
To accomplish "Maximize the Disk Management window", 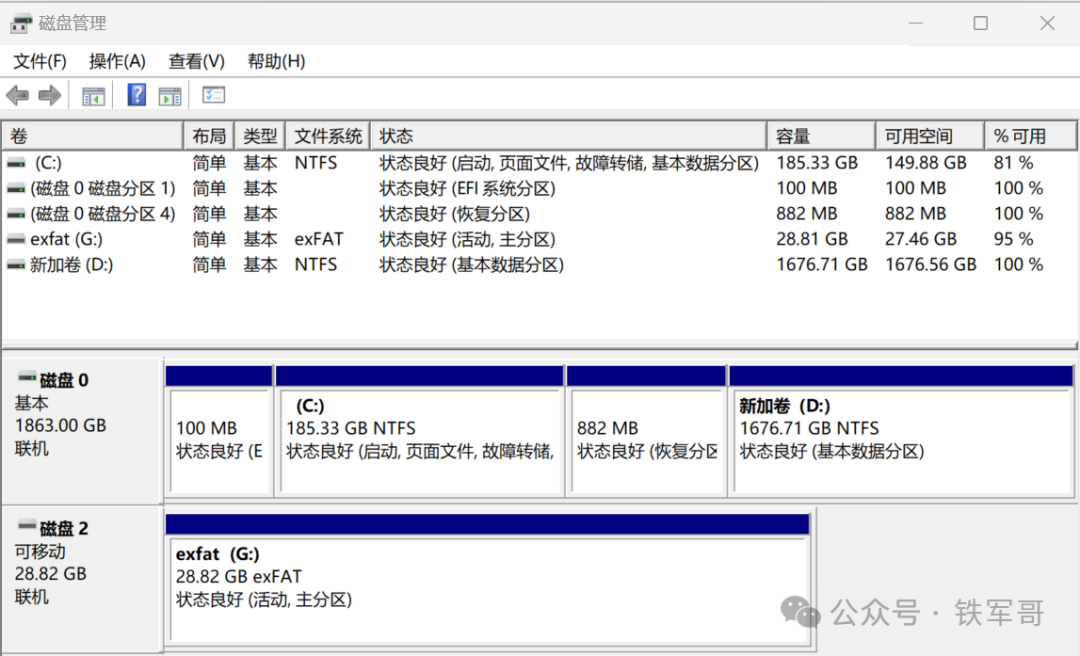I will (x=981, y=23).
